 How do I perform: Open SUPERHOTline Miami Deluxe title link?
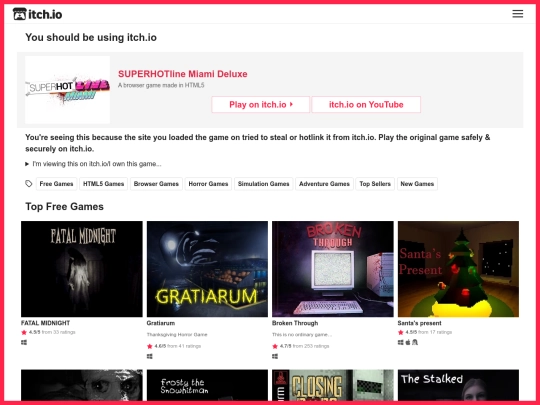(183, 74)
